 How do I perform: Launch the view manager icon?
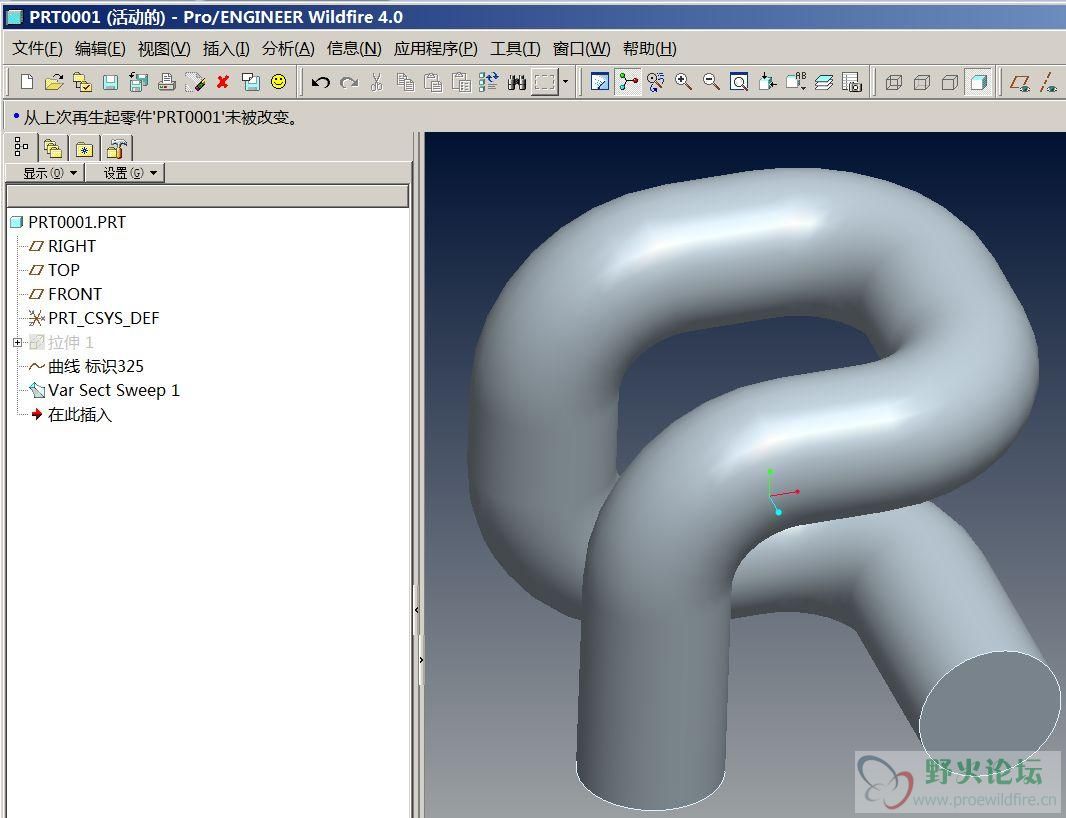[852, 82]
